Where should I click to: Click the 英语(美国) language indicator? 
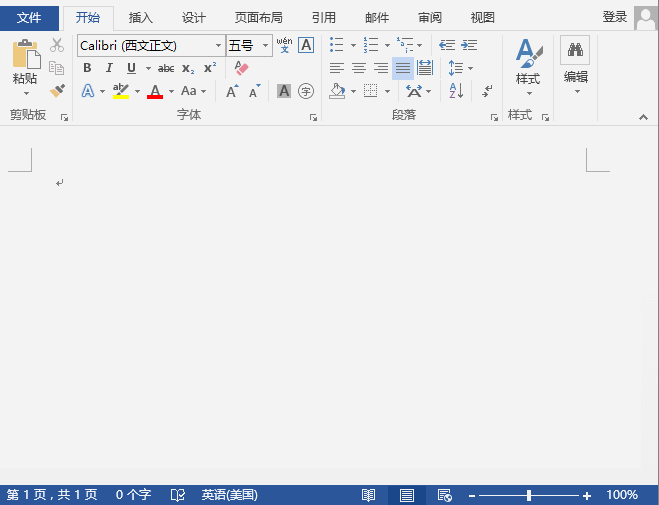pos(229,495)
